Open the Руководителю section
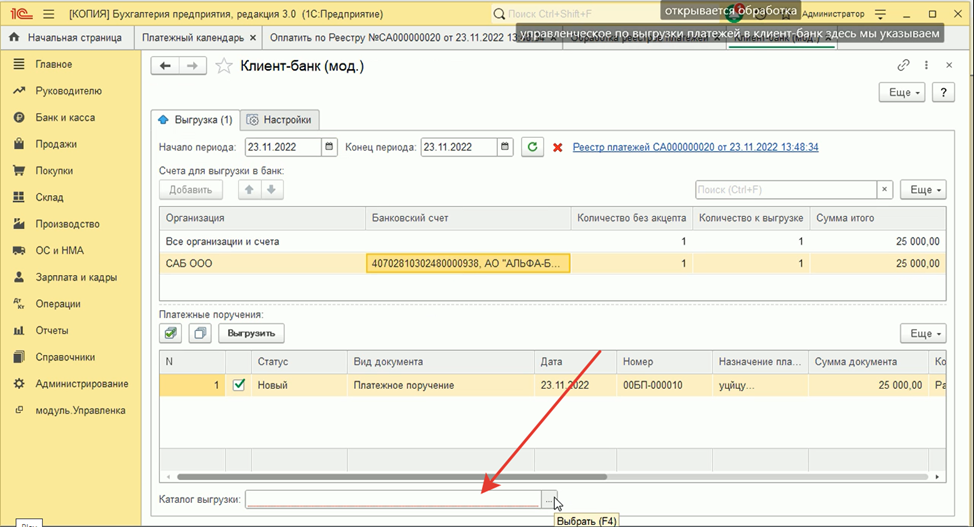This screenshot has height=527, width=974. coord(68,91)
